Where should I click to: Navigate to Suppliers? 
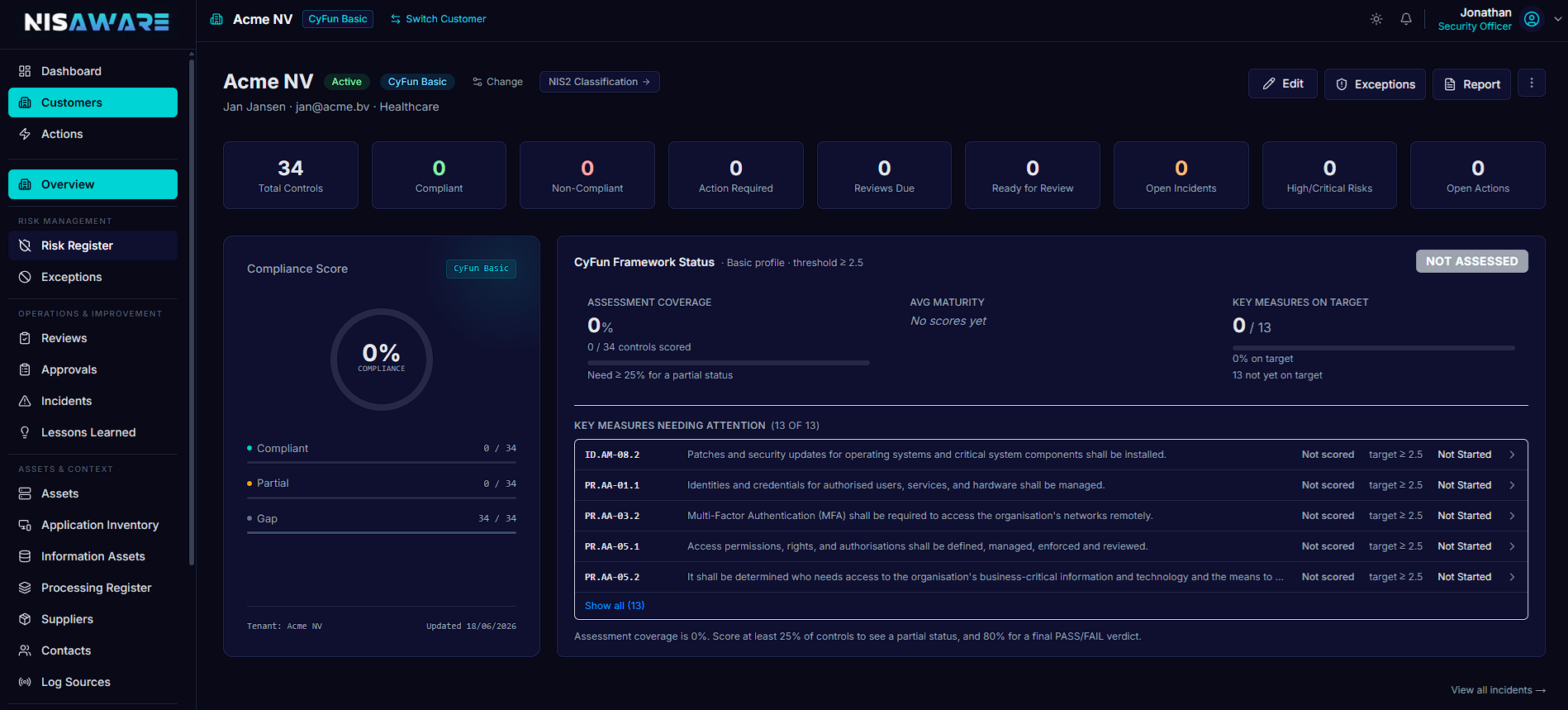93,619
